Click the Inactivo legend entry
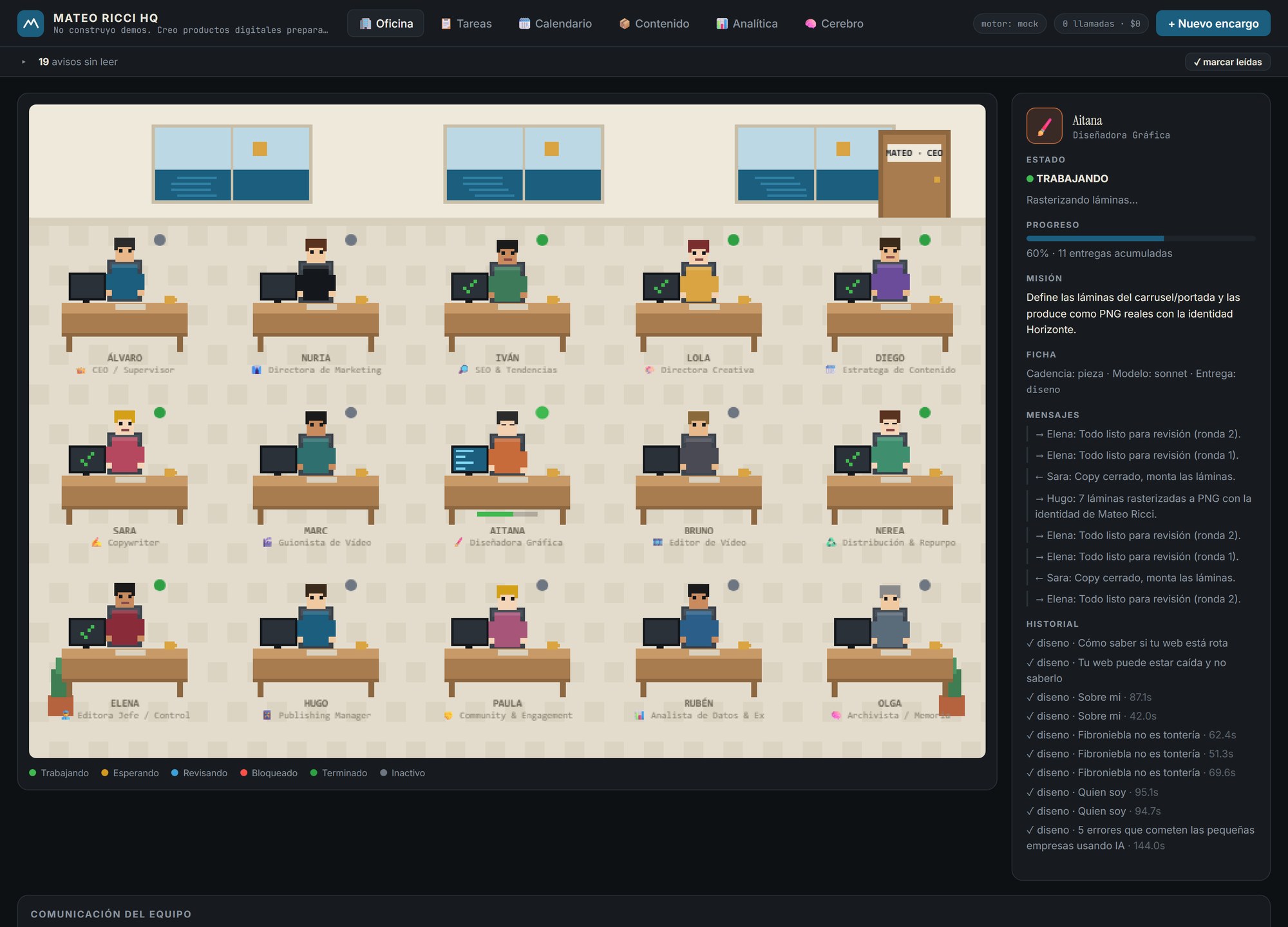This screenshot has height=927, width=1288. pos(402,773)
